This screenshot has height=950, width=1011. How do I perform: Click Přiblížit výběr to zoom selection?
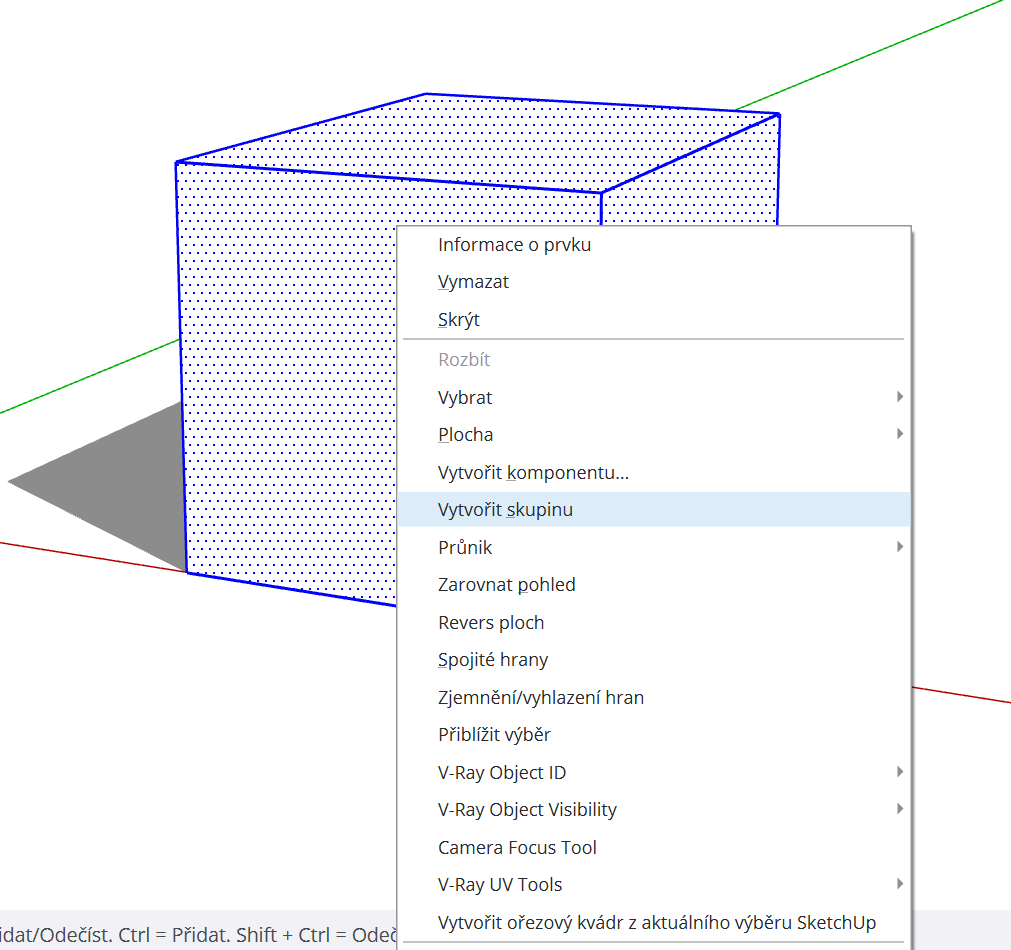coord(494,735)
